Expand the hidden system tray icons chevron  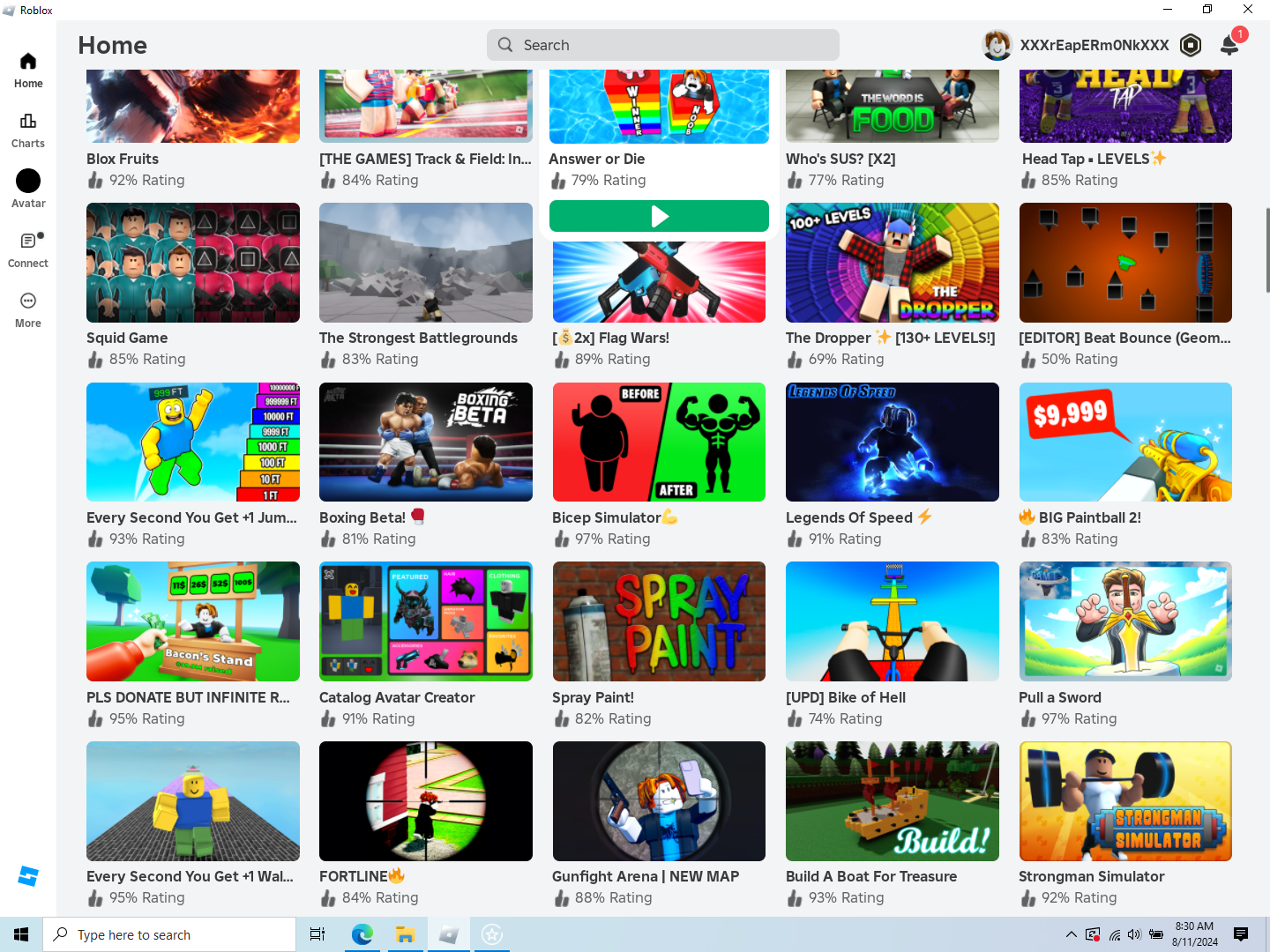(x=1071, y=934)
